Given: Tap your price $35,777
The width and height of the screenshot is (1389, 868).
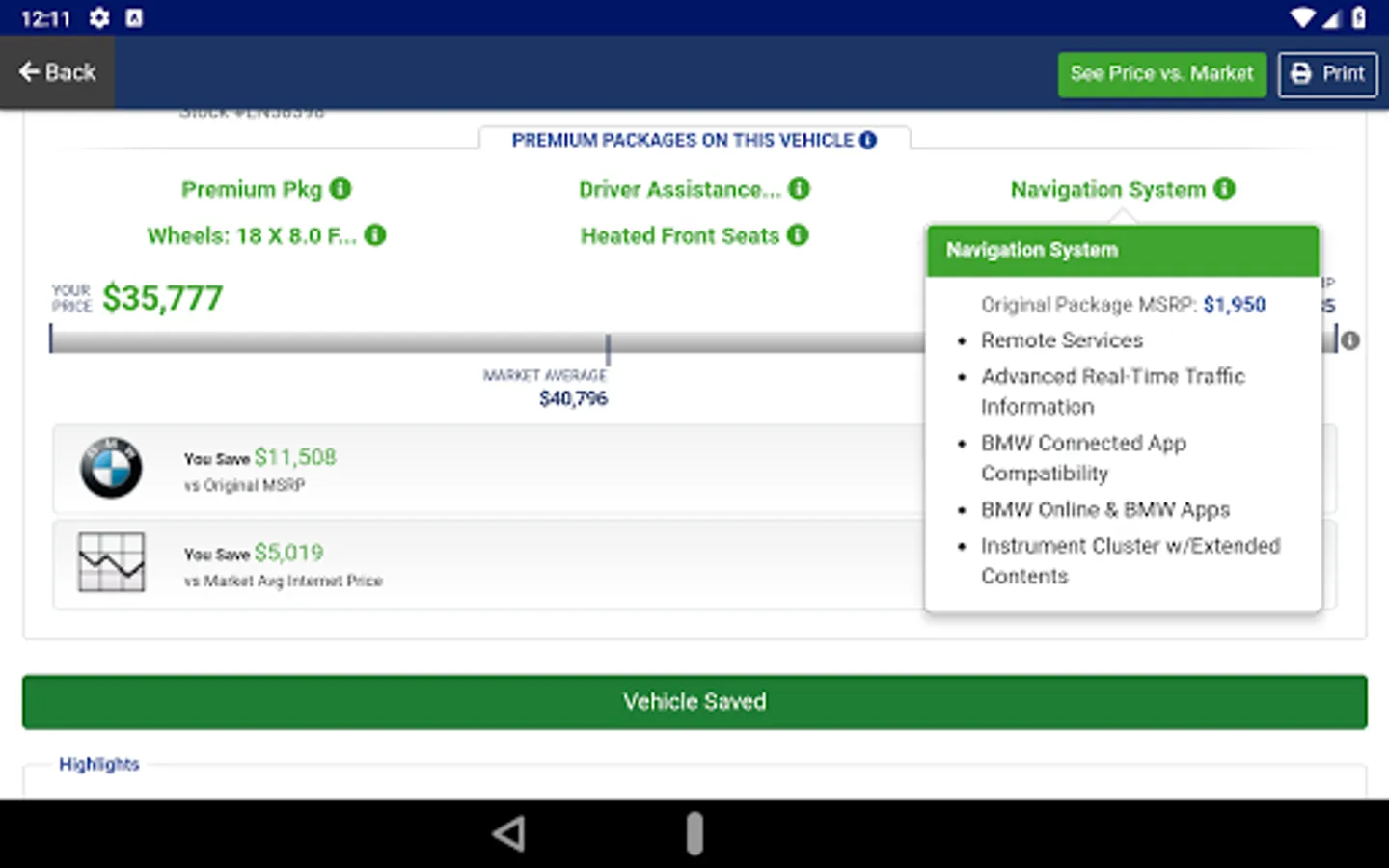Looking at the screenshot, I should click(162, 299).
